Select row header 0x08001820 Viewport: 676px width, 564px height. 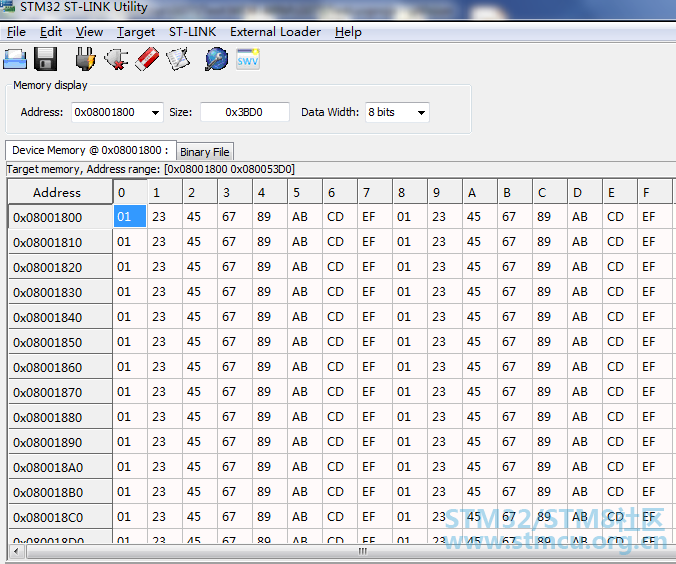pos(60,267)
